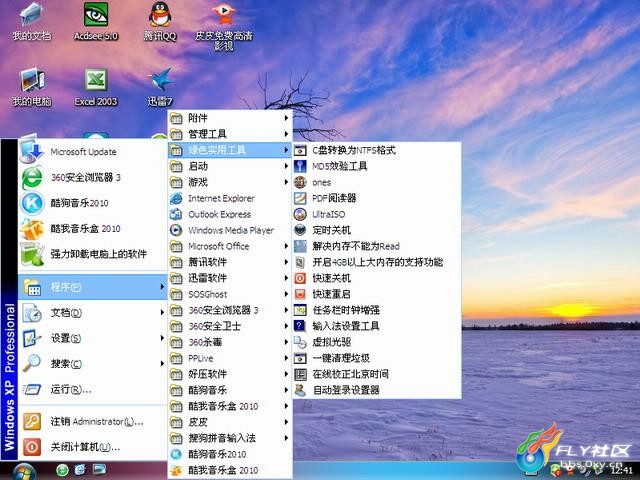Open the 输入法设置工具 entry

[x=377, y=326]
